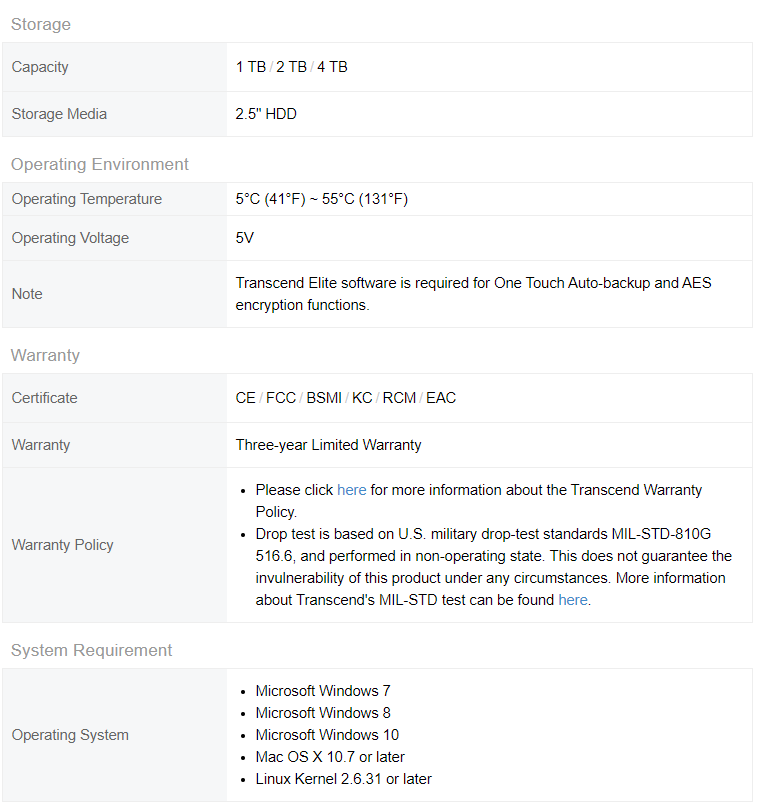Click the Operating System row label
This screenshot has height=807, width=757.
pos(70,735)
